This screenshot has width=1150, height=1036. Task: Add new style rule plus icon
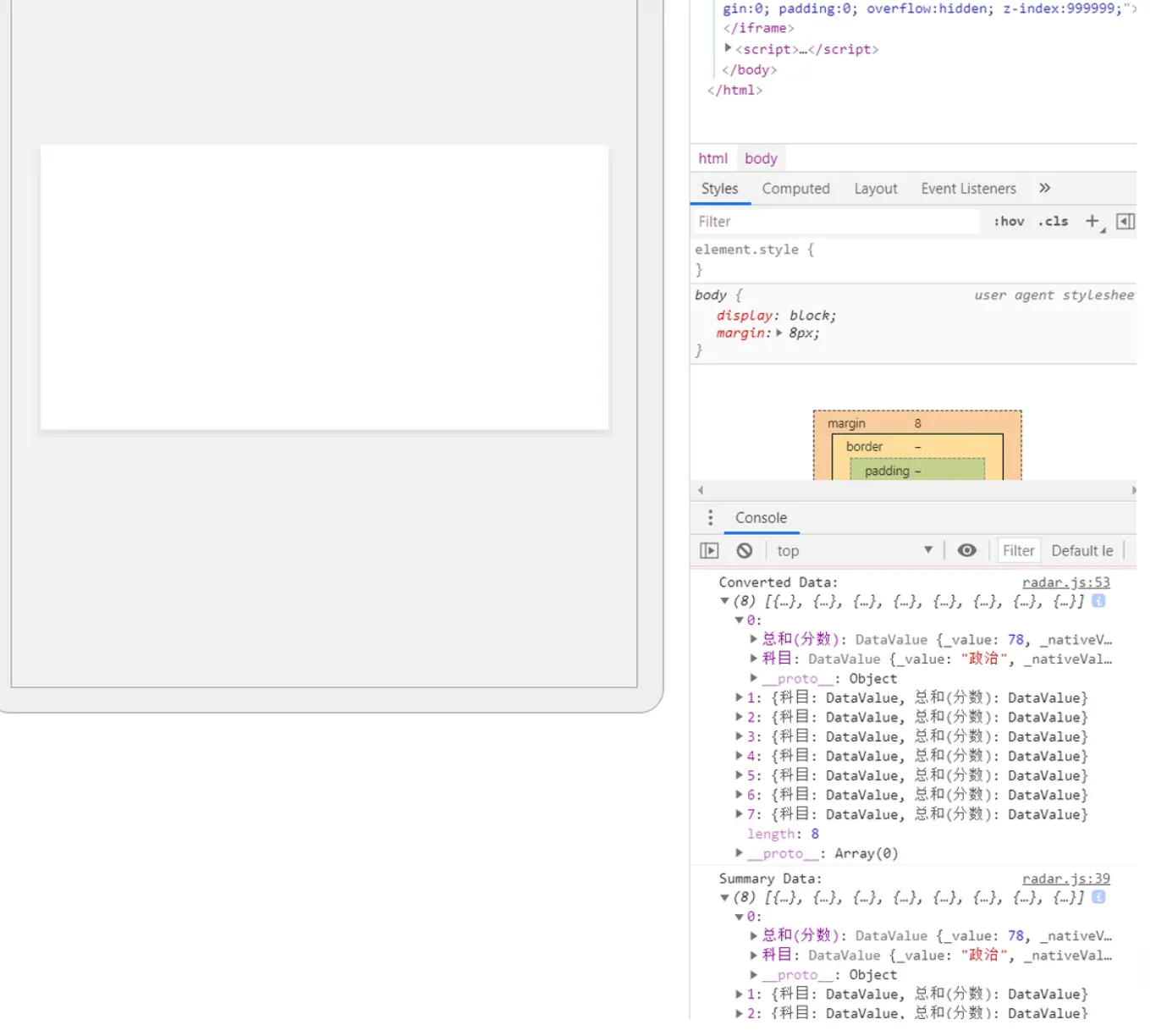(x=1092, y=221)
